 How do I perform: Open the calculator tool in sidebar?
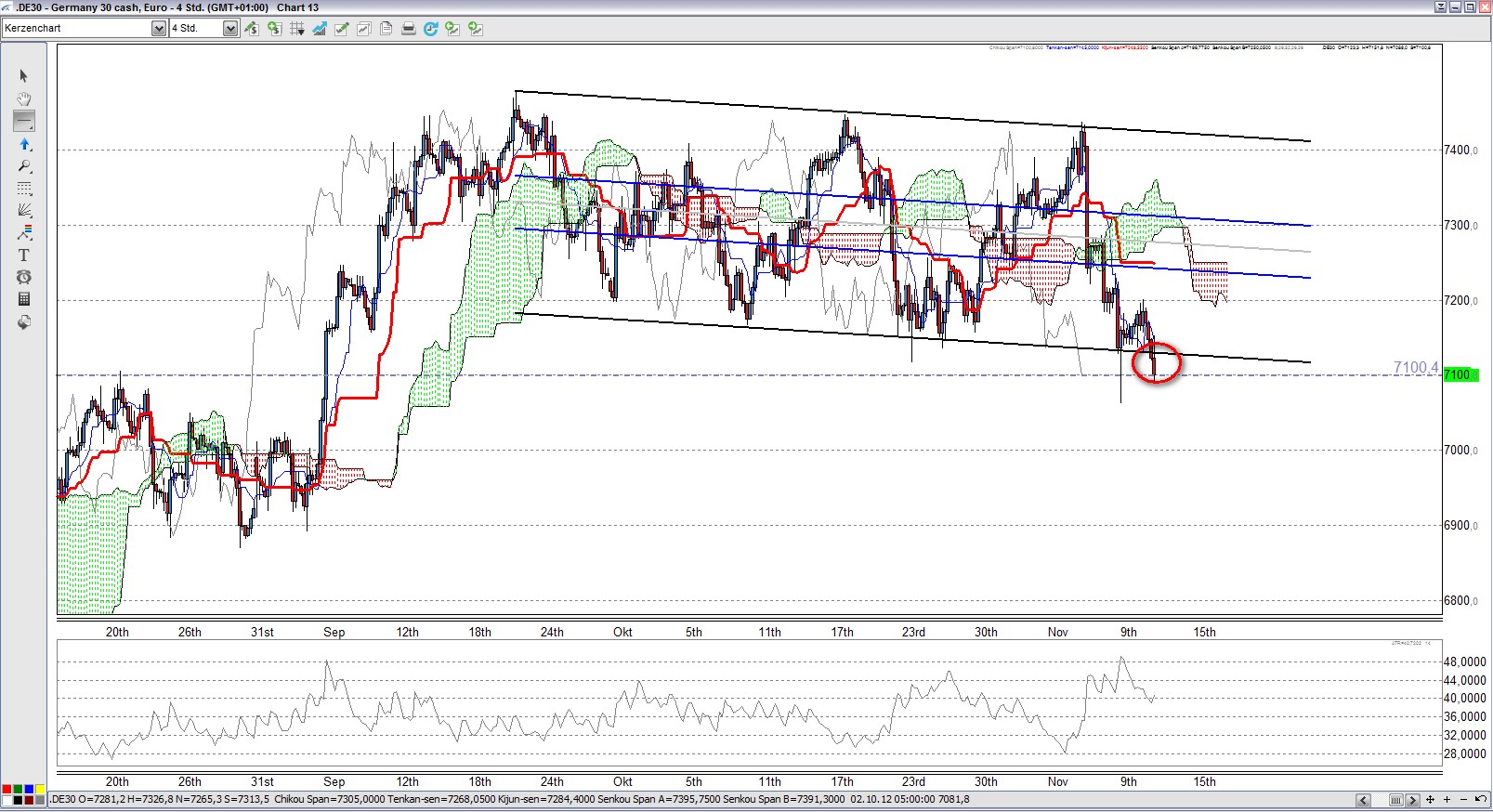pyautogui.click(x=24, y=299)
